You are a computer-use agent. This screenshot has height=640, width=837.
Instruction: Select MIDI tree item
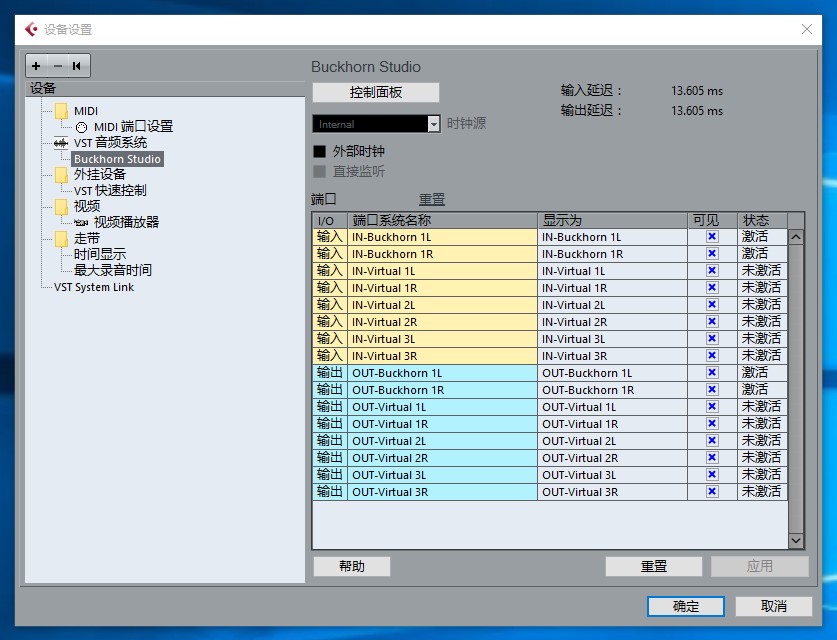click(x=86, y=111)
